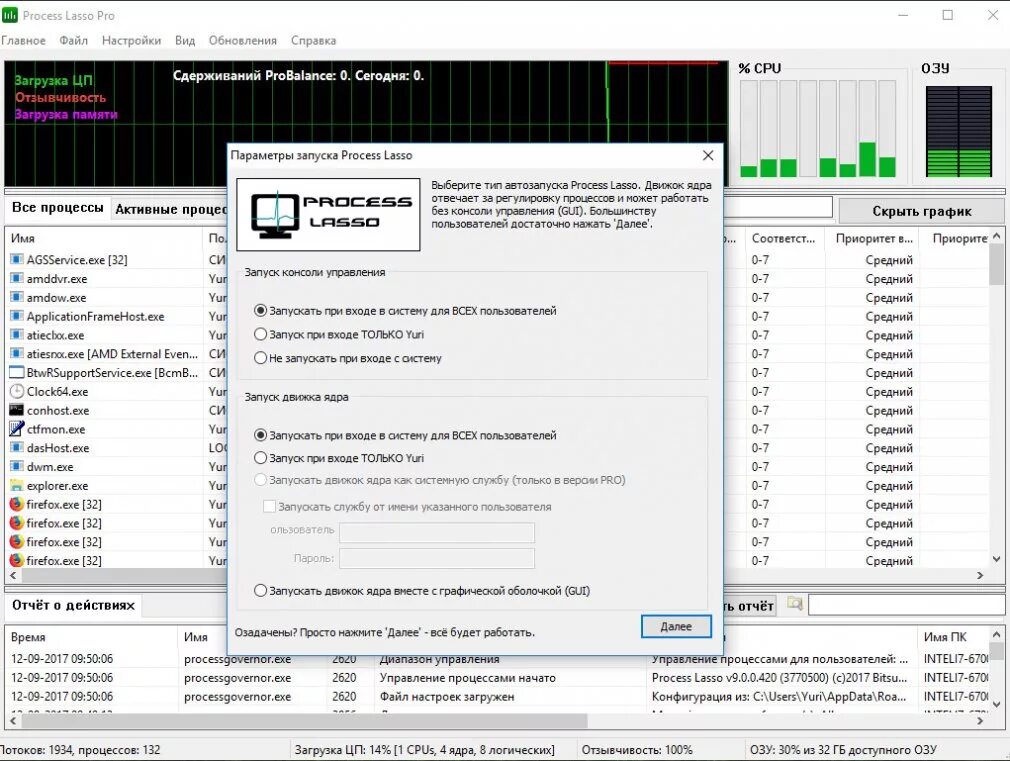1010x761 pixels.
Task: Open the Вид menu
Action: tap(185, 40)
